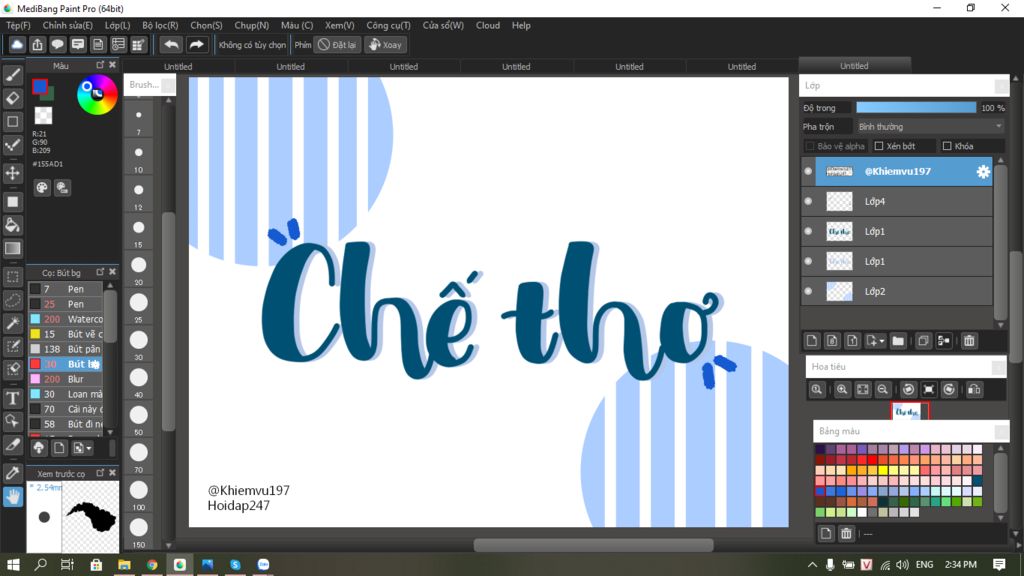This screenshot has width=1024, height=576.
Task: Open File Explorer from taskbar
Action: point(124,564)
